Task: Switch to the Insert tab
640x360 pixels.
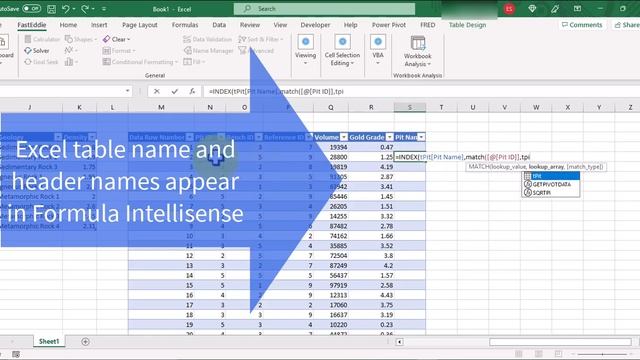Action: click(99, 25)
